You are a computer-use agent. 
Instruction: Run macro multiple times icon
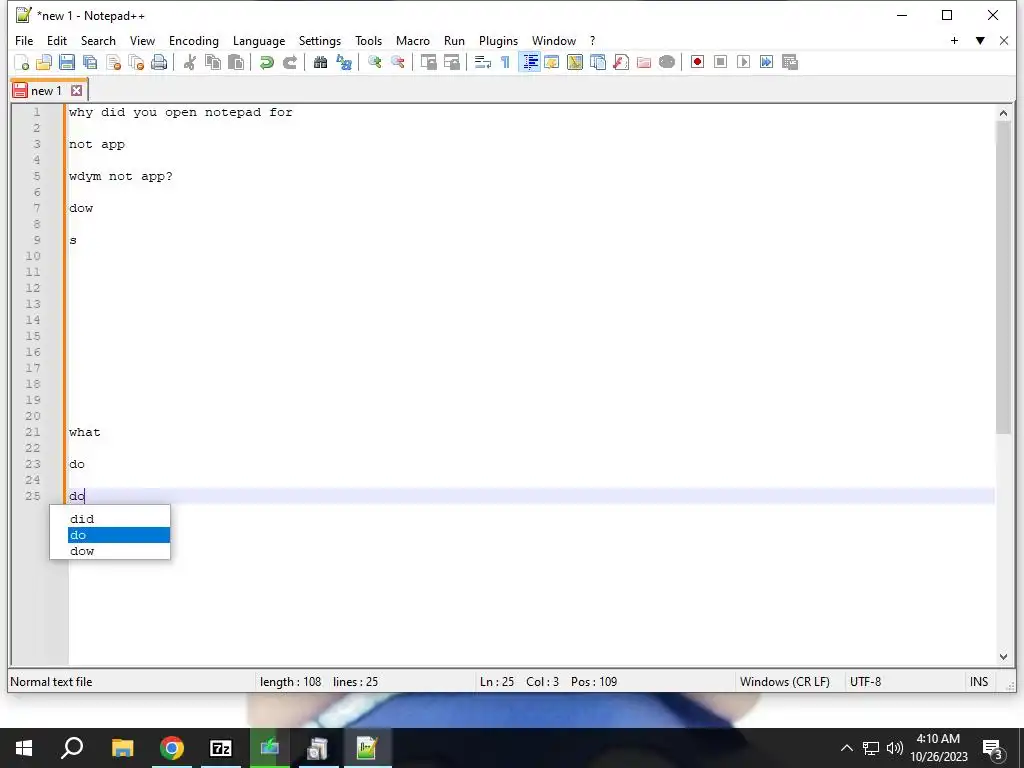(766, 62)
